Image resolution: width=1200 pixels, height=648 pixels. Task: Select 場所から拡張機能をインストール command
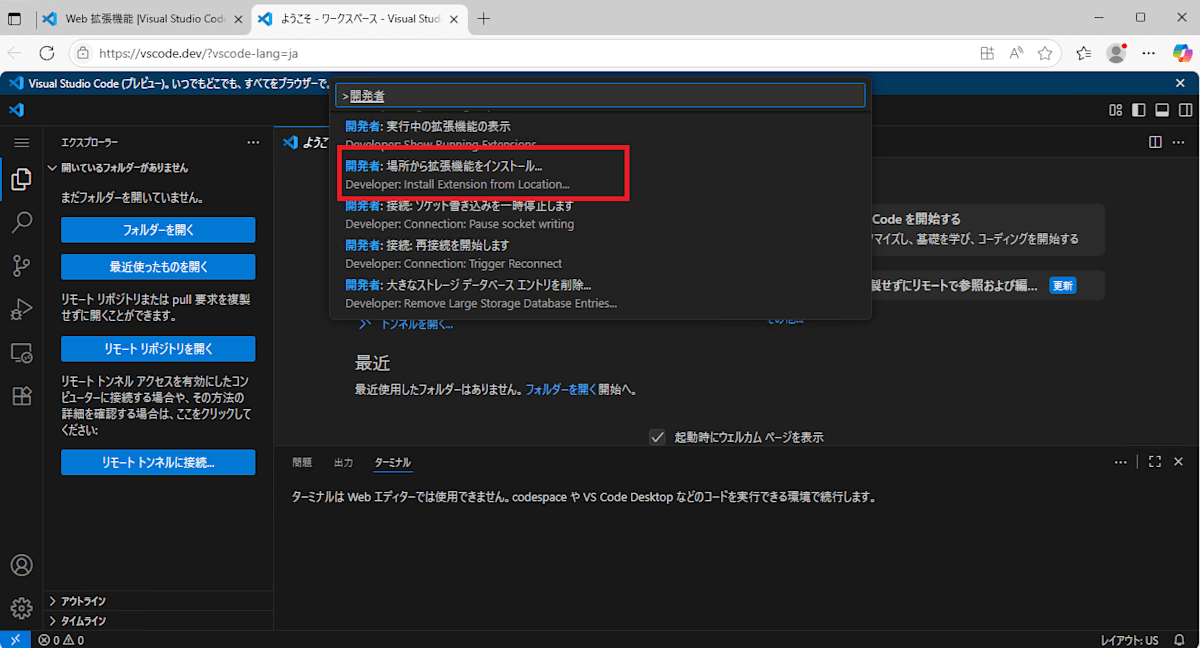[x=600, y=175]
